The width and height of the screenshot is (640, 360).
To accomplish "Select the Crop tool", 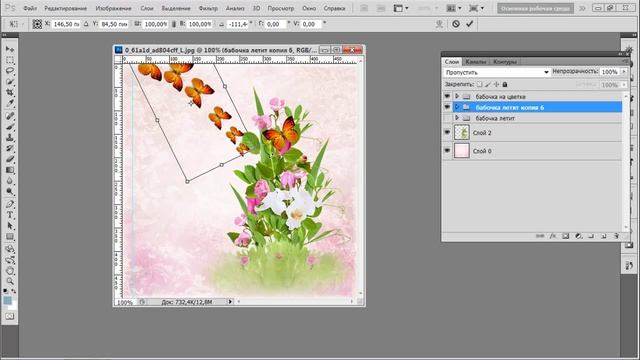I will pyautogui.click(x=10, y=93).
